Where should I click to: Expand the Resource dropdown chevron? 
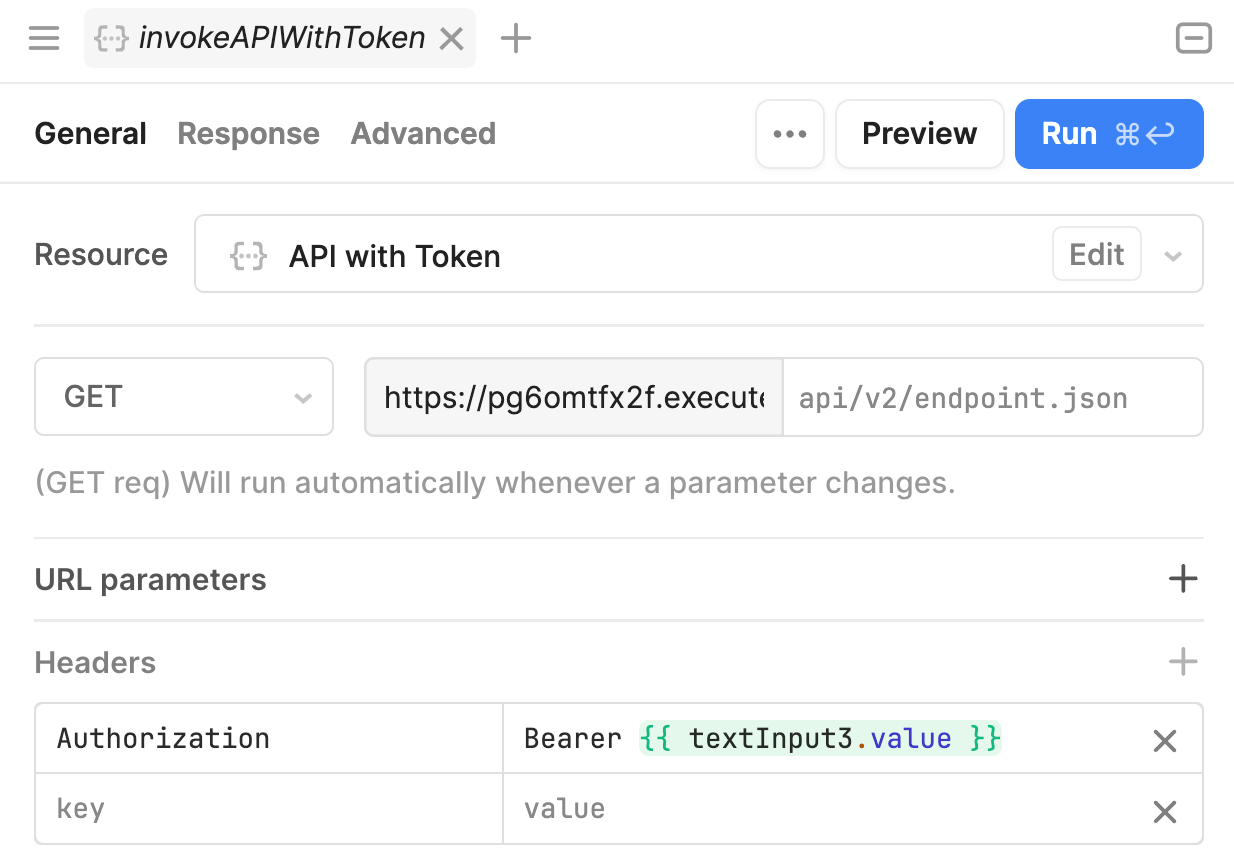coord(1173,256)
